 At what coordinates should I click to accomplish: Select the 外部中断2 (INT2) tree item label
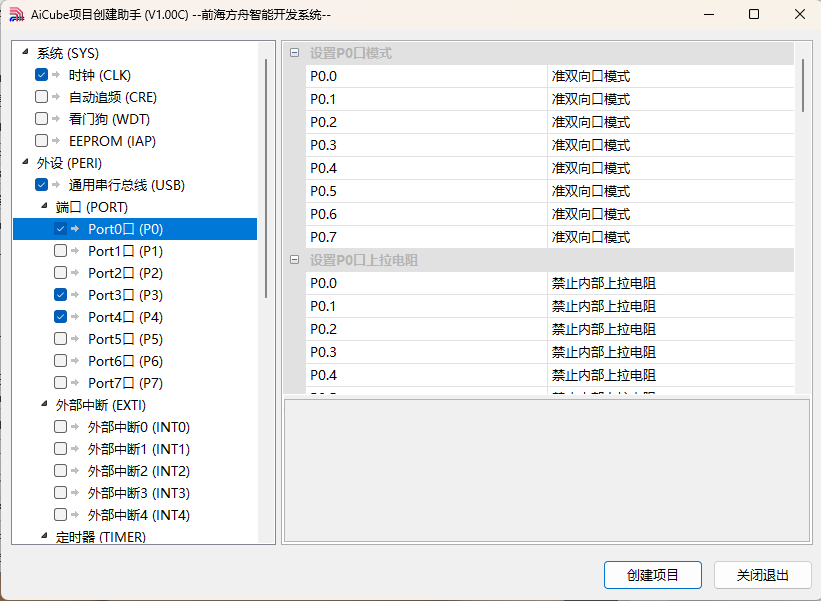(139, 471)
